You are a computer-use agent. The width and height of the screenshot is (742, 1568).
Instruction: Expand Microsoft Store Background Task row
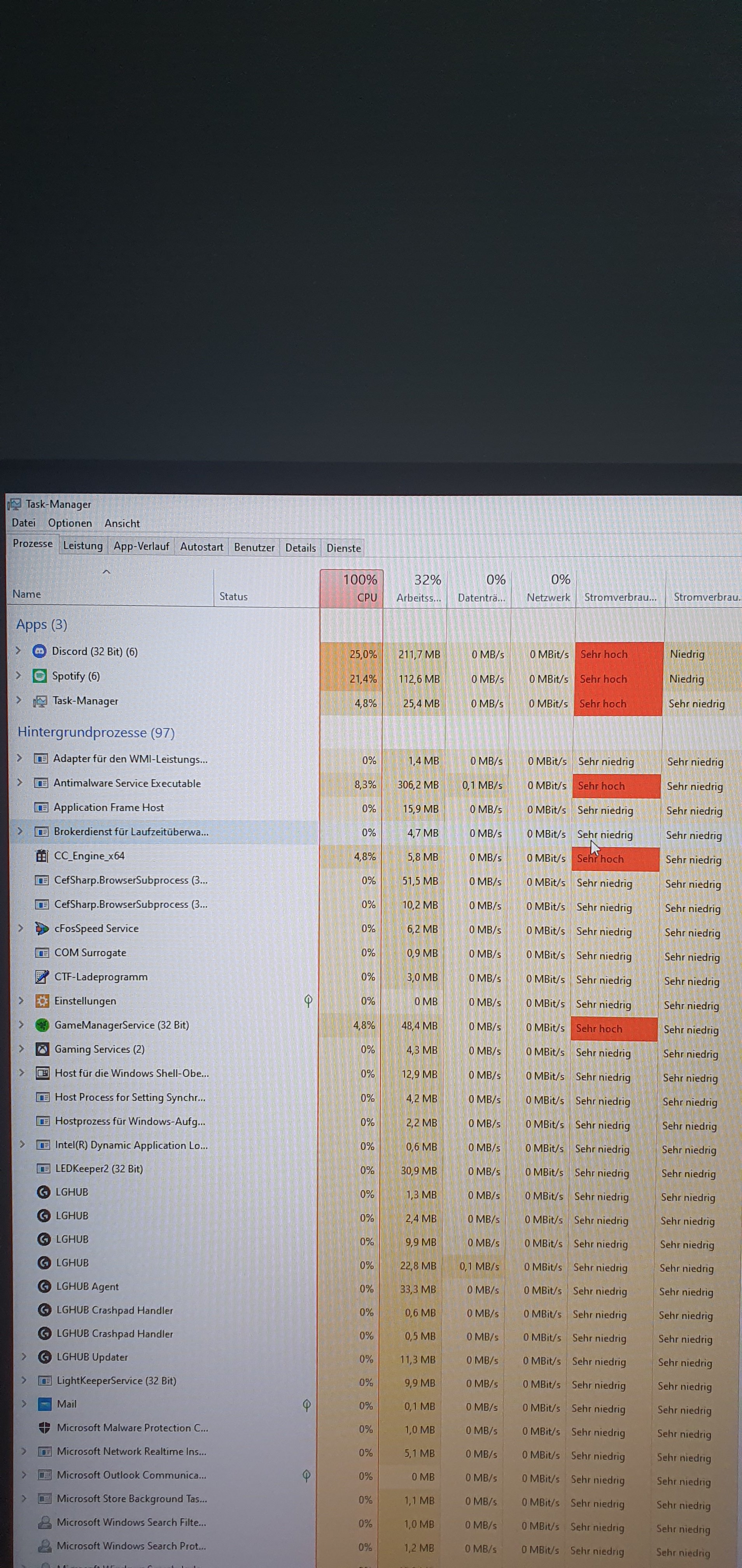pos(24,1498)
